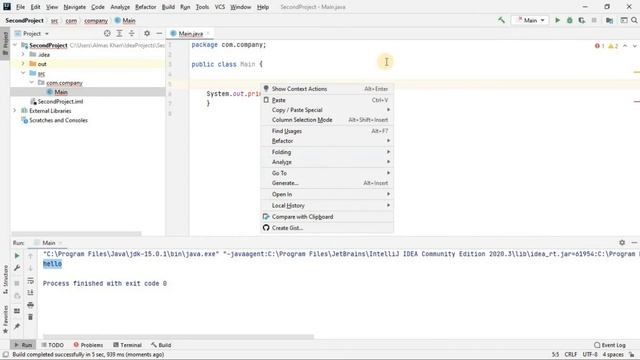Screen dimensions: 640x360
Task: Collapse all icon in Project panel header
Action: (x=131, y=33)
